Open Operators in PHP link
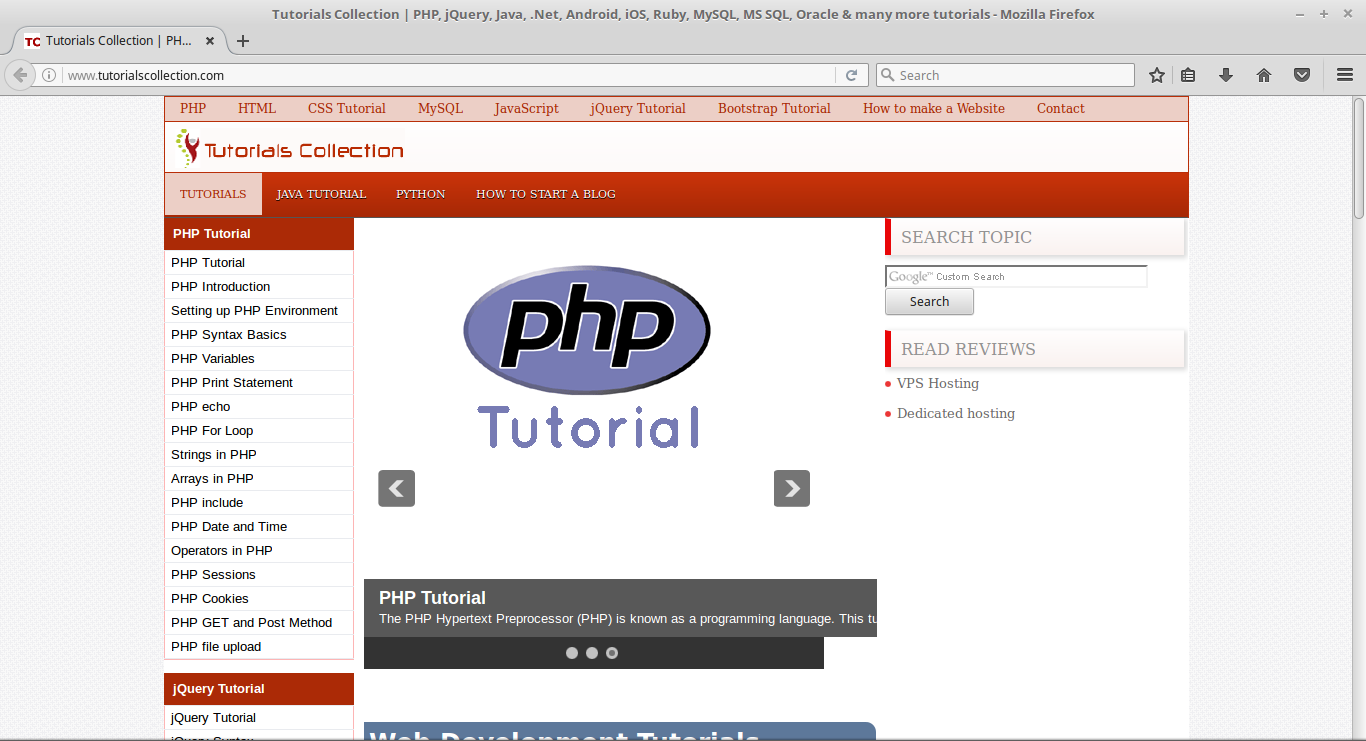 tap(221, 551)
